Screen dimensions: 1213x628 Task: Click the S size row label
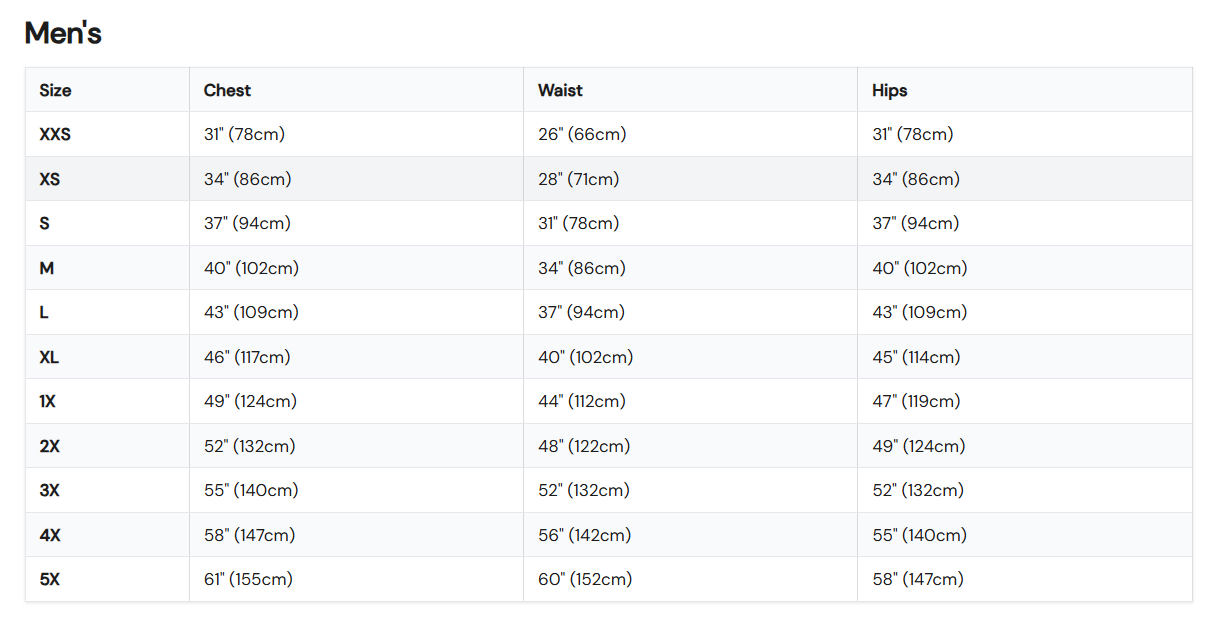tap(45, 223)
